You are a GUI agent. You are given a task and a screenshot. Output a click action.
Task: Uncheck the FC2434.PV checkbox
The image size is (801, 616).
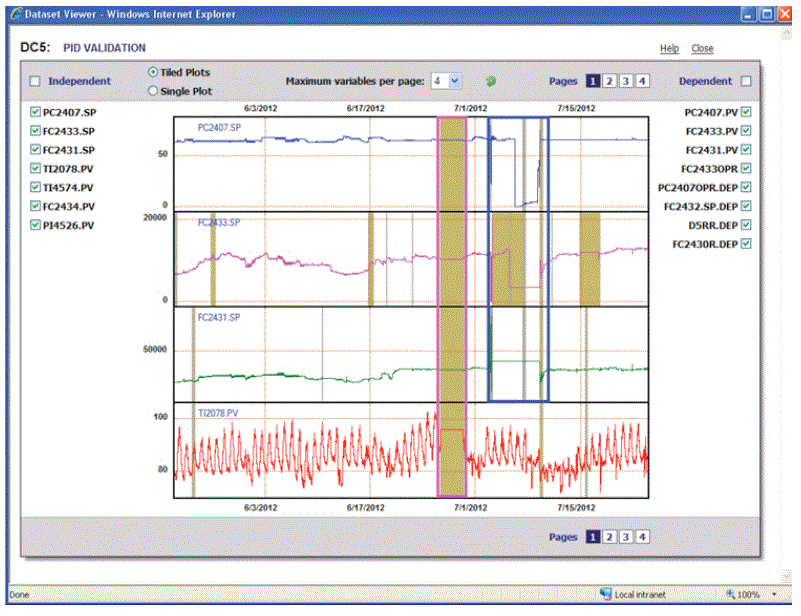(35, 206)
